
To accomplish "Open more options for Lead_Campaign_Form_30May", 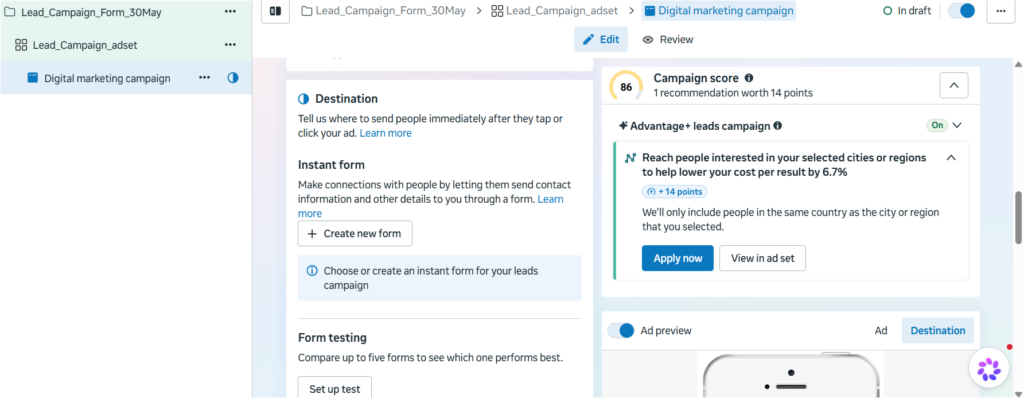I will pos(230,12).
